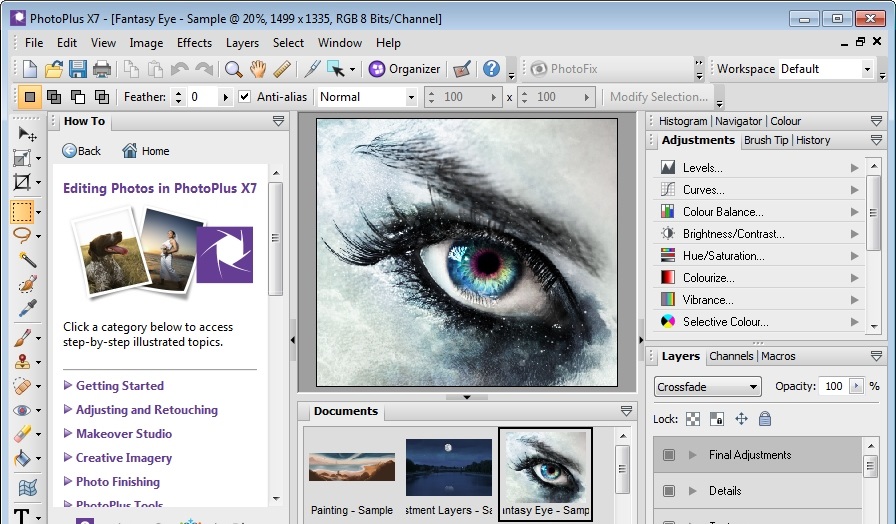896x524 pixels.
Task: Expand the Details layer group
Action: tap(691, 491)
